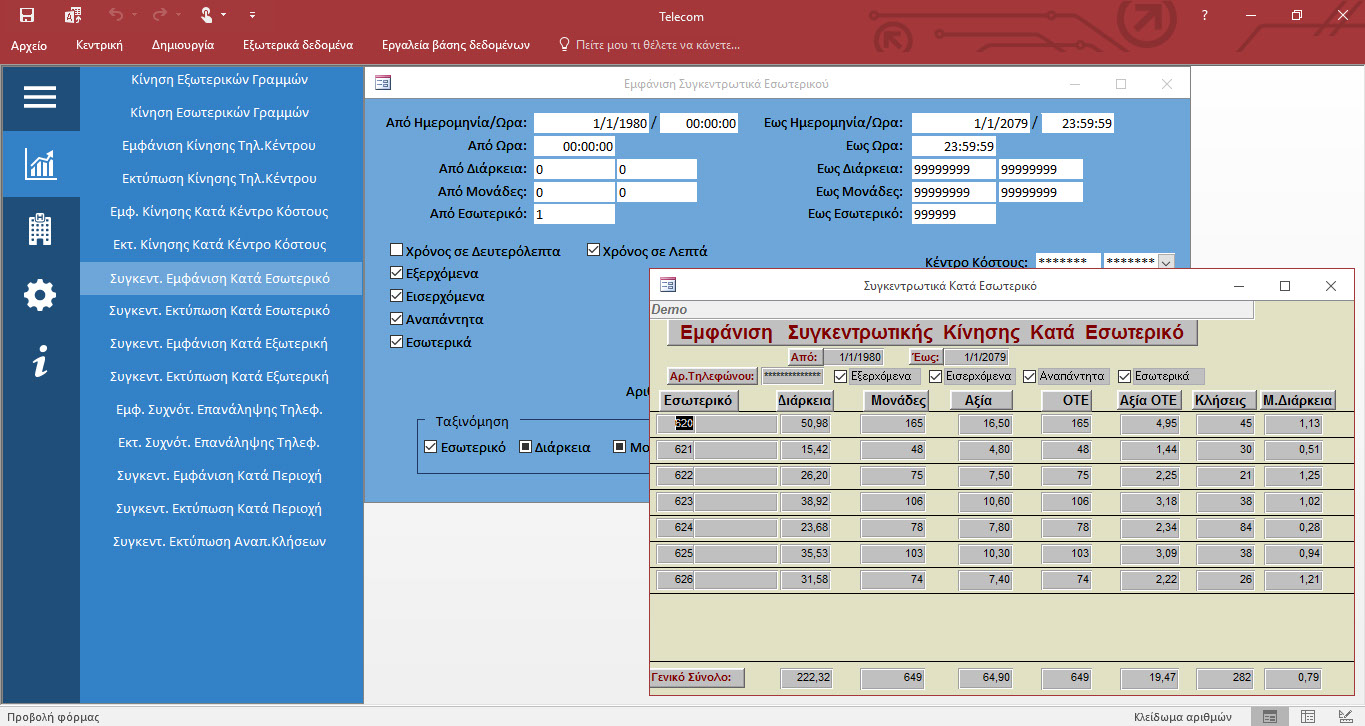Image resolution: width=1365 pixels, height=726 pixels.
Task: Open the Αρχείο menu tab
Action: click(x=28, y=45)
